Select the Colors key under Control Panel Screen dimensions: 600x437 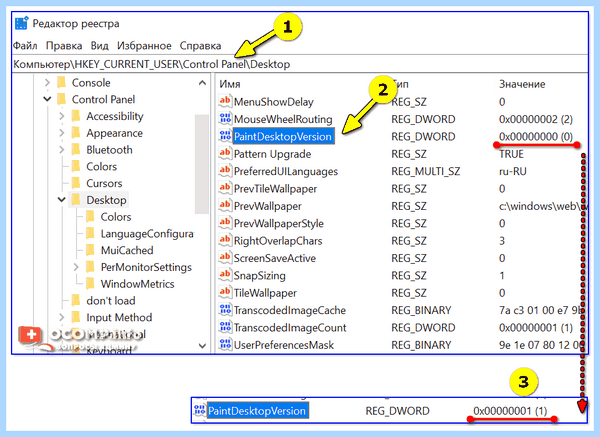(101, 166)
